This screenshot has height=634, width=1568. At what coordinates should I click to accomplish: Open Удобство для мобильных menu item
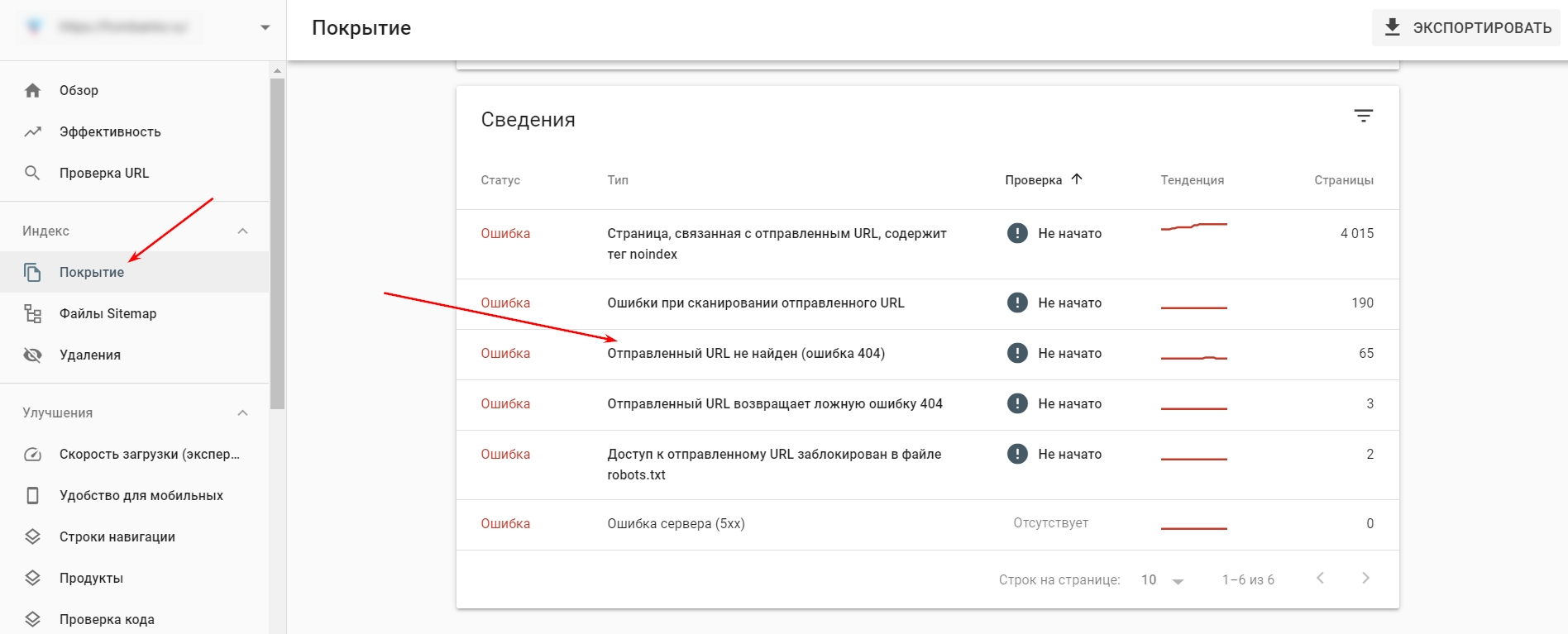click(135, 495)
